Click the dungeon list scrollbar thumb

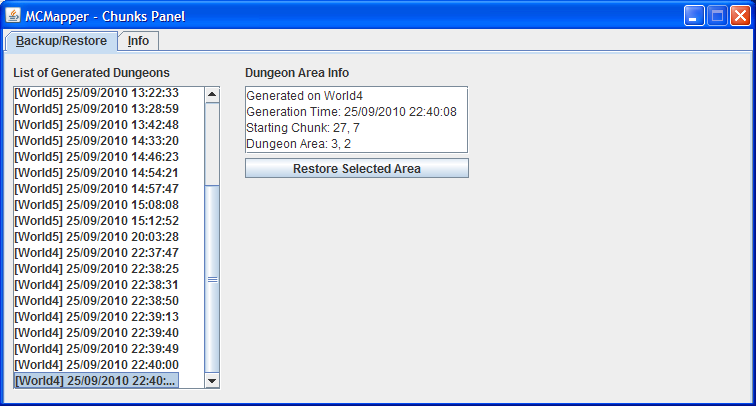tap(211, 280)
